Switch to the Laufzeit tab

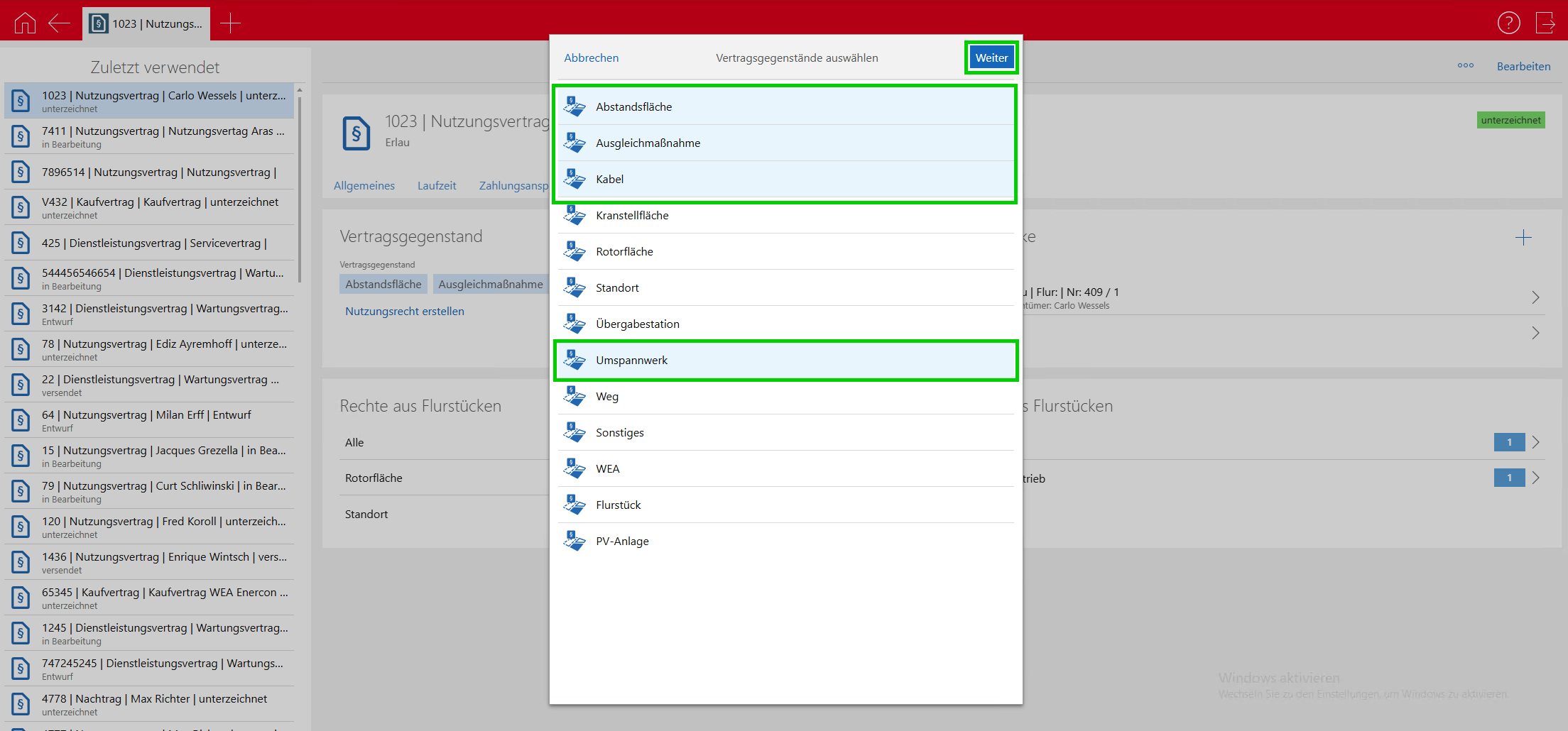436,186
